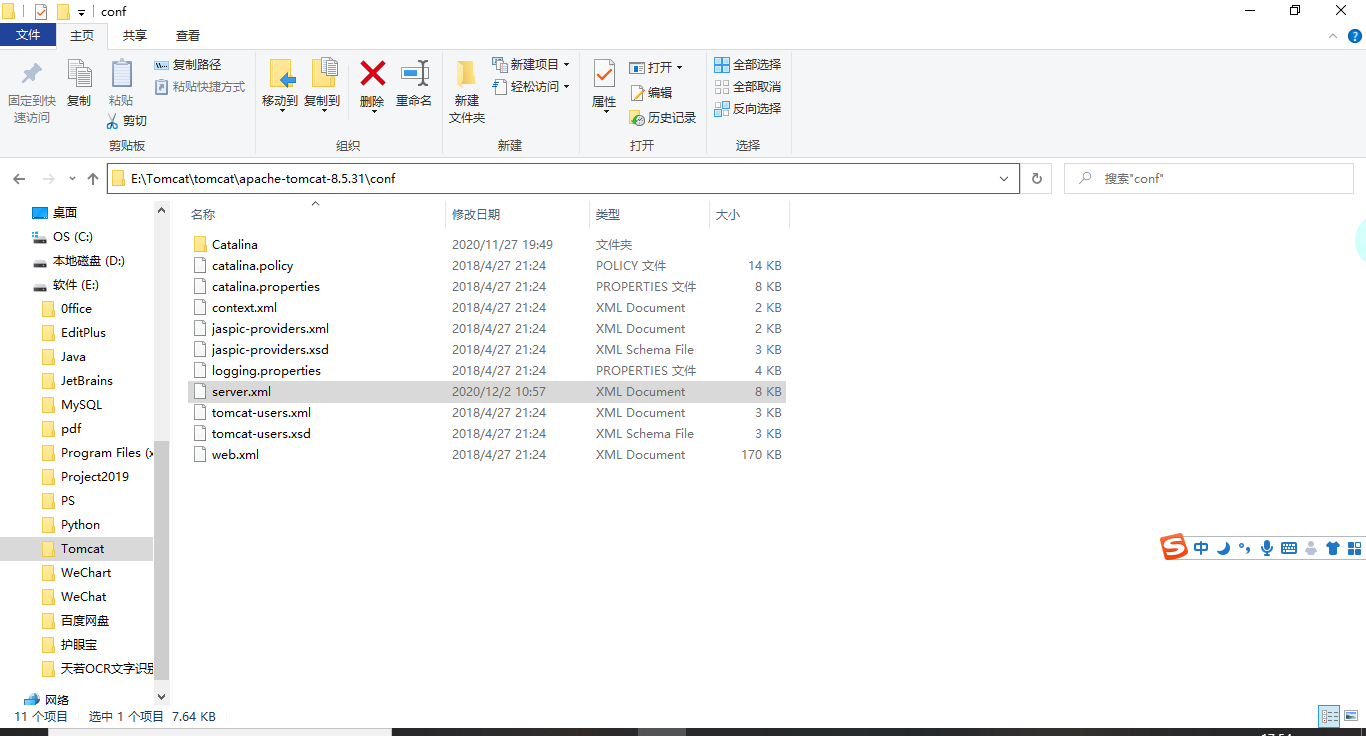
Task: Select the tomcat-users.xml file
Action: [x=487, y=413]
